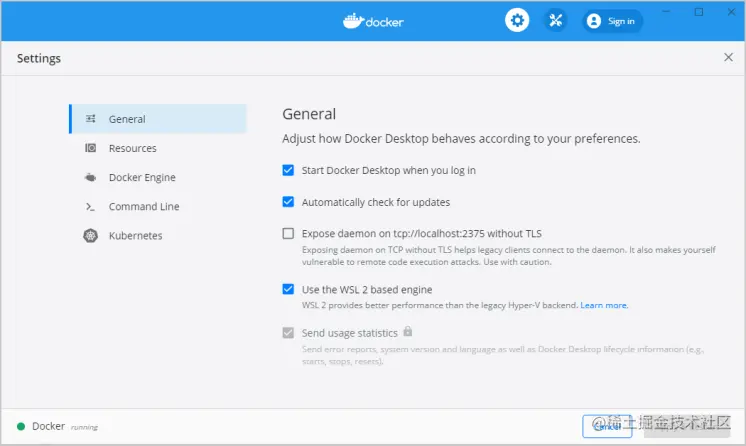
Task: Click the Sign in button
Action: pos(612,21)
